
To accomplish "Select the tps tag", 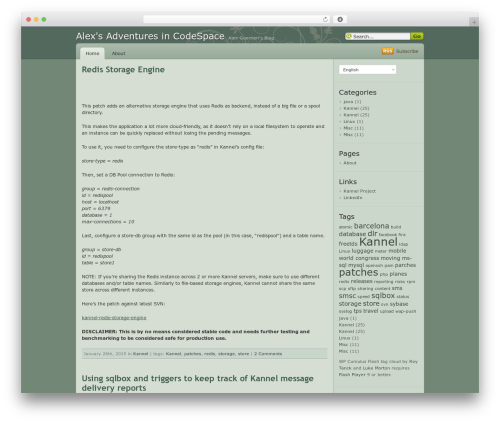I will pos(357,311).
